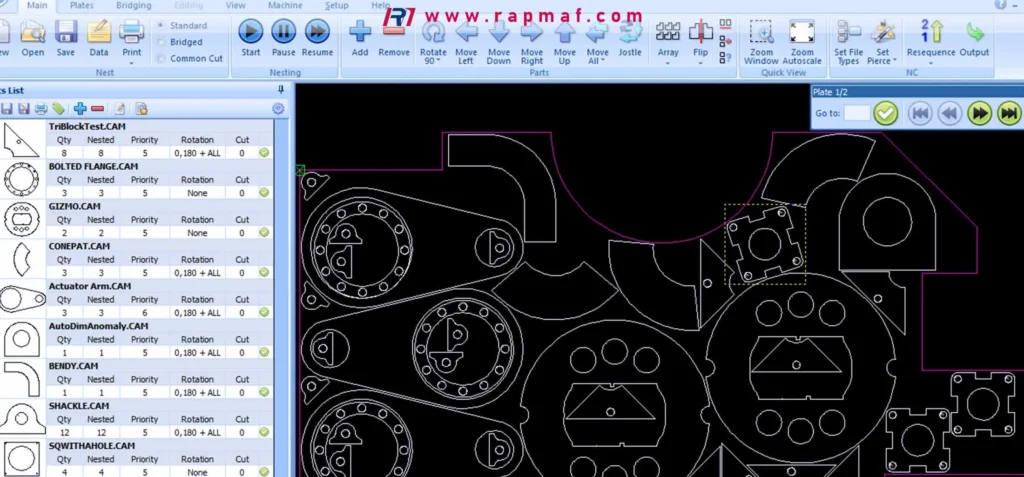Screen dimensions: 1024x477
Task: Toggle green check for Actuator Arm.CAM row
Action: (264, 312)
